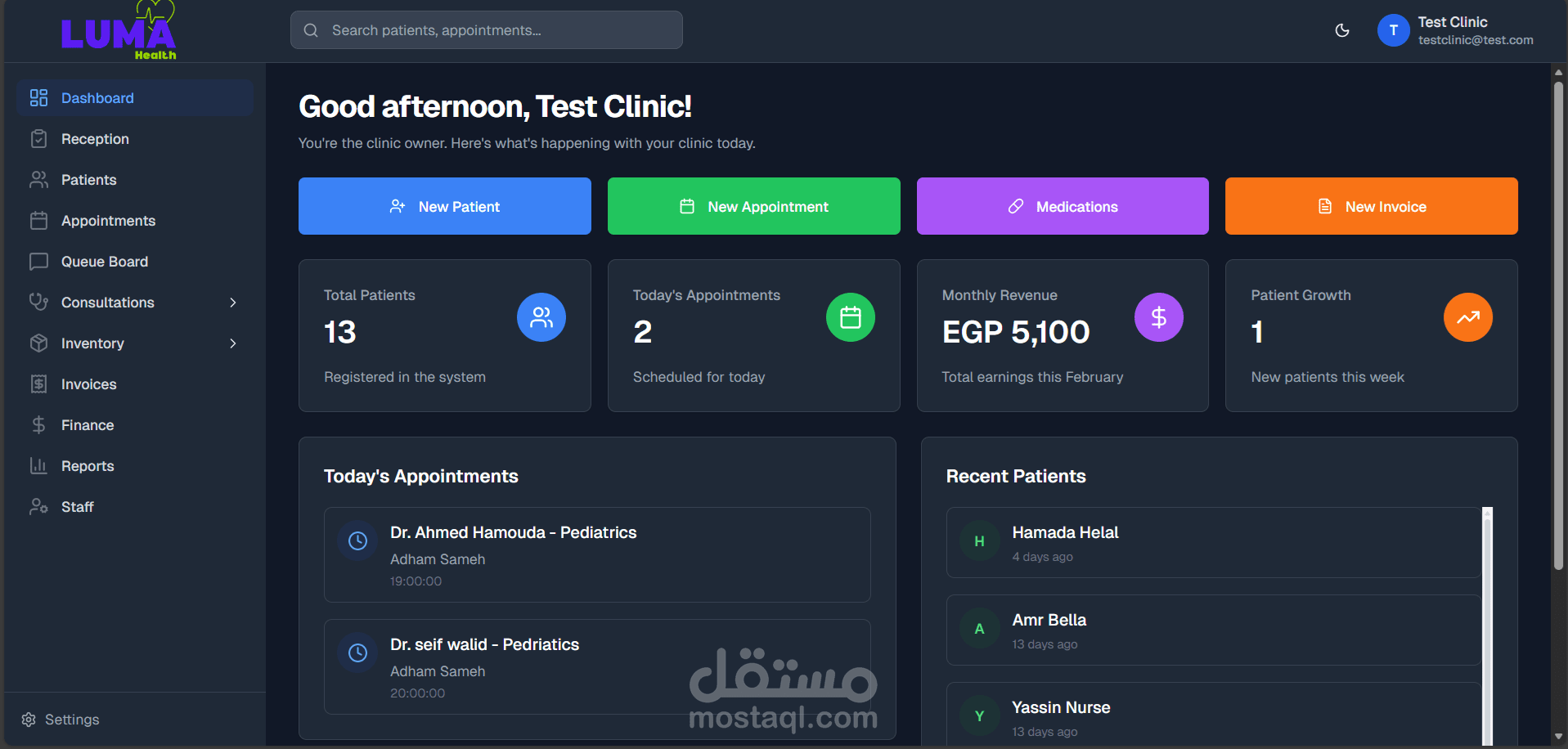Viewport: 1568px width, 749px height.
Task: Navigate to Appointments in the sidebar
Action: click(135, 221)
